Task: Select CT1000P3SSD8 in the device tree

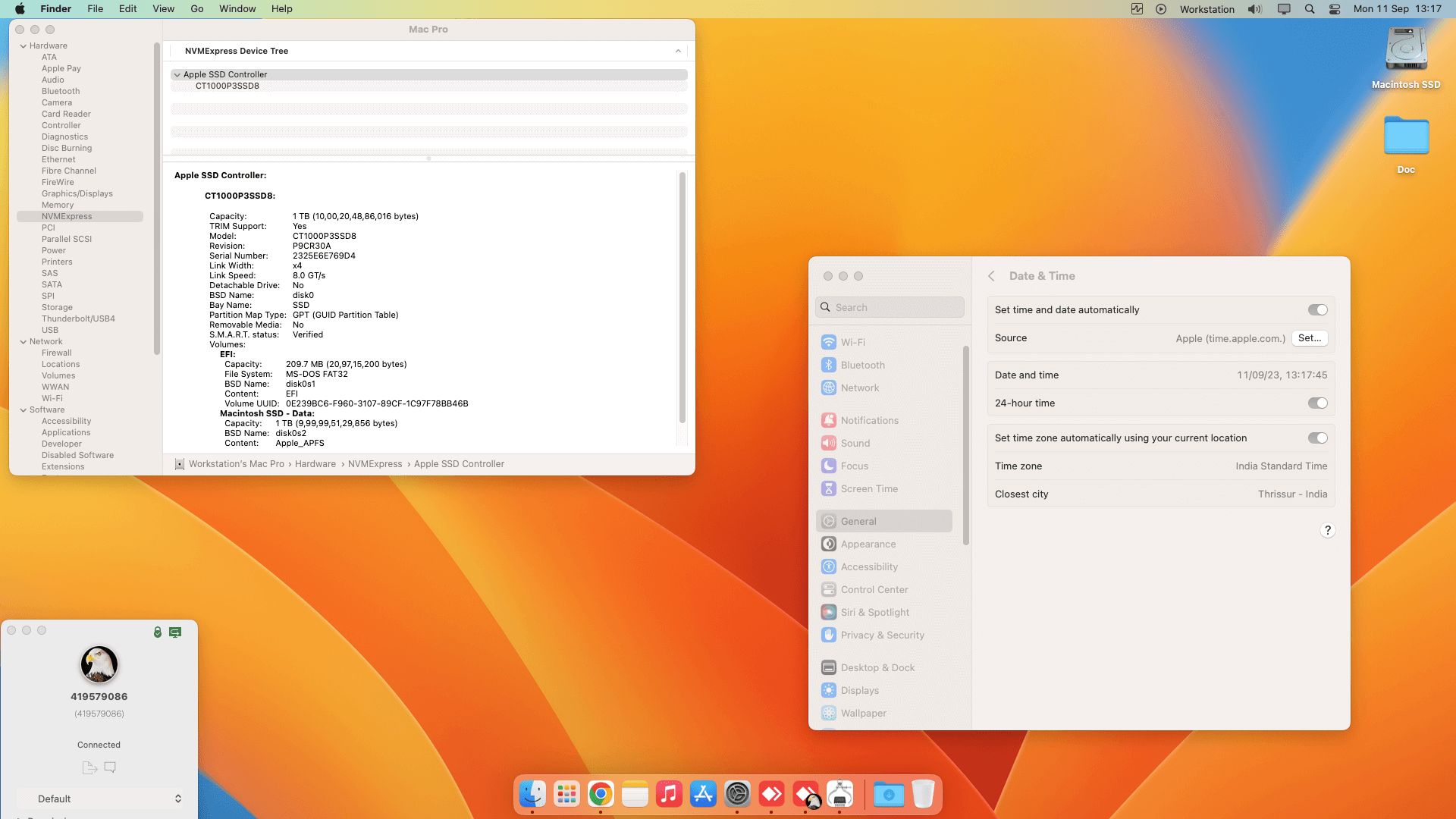Action: coord(227,86)
